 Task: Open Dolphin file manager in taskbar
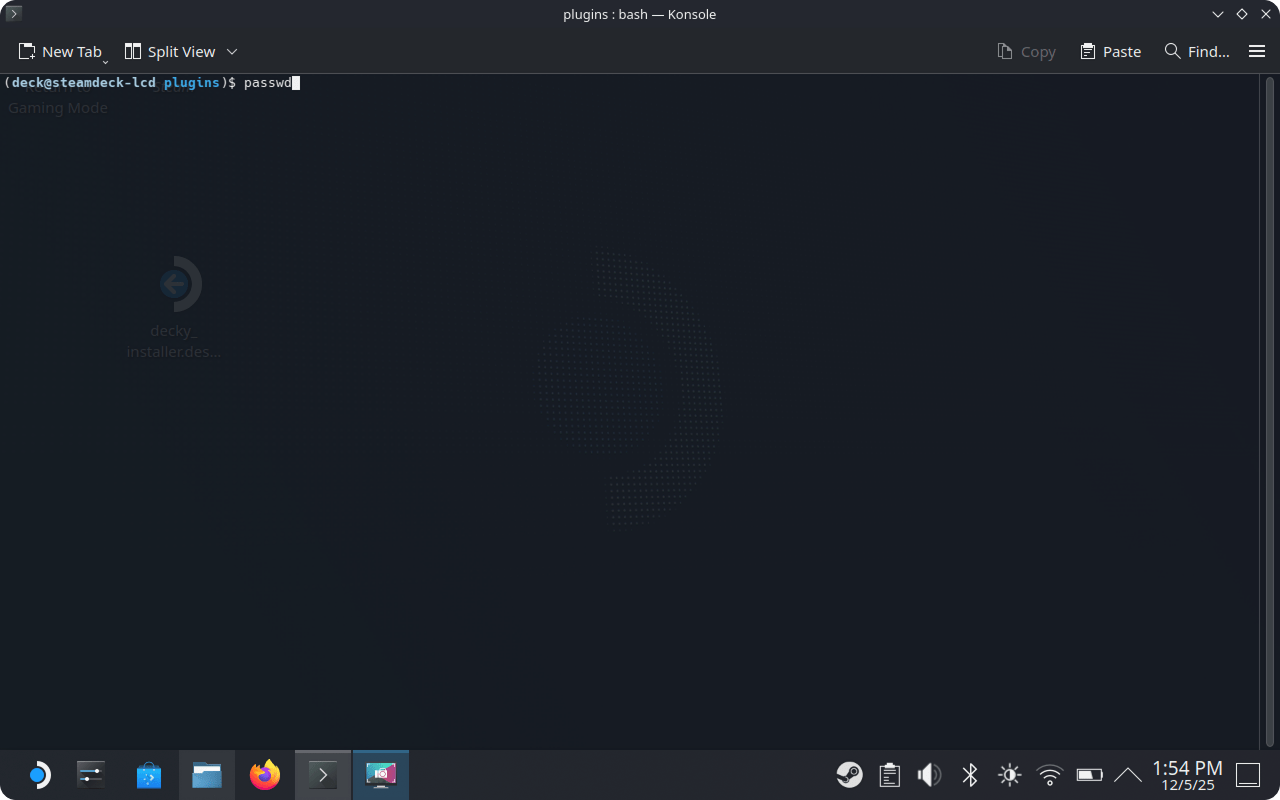(207, 775)
